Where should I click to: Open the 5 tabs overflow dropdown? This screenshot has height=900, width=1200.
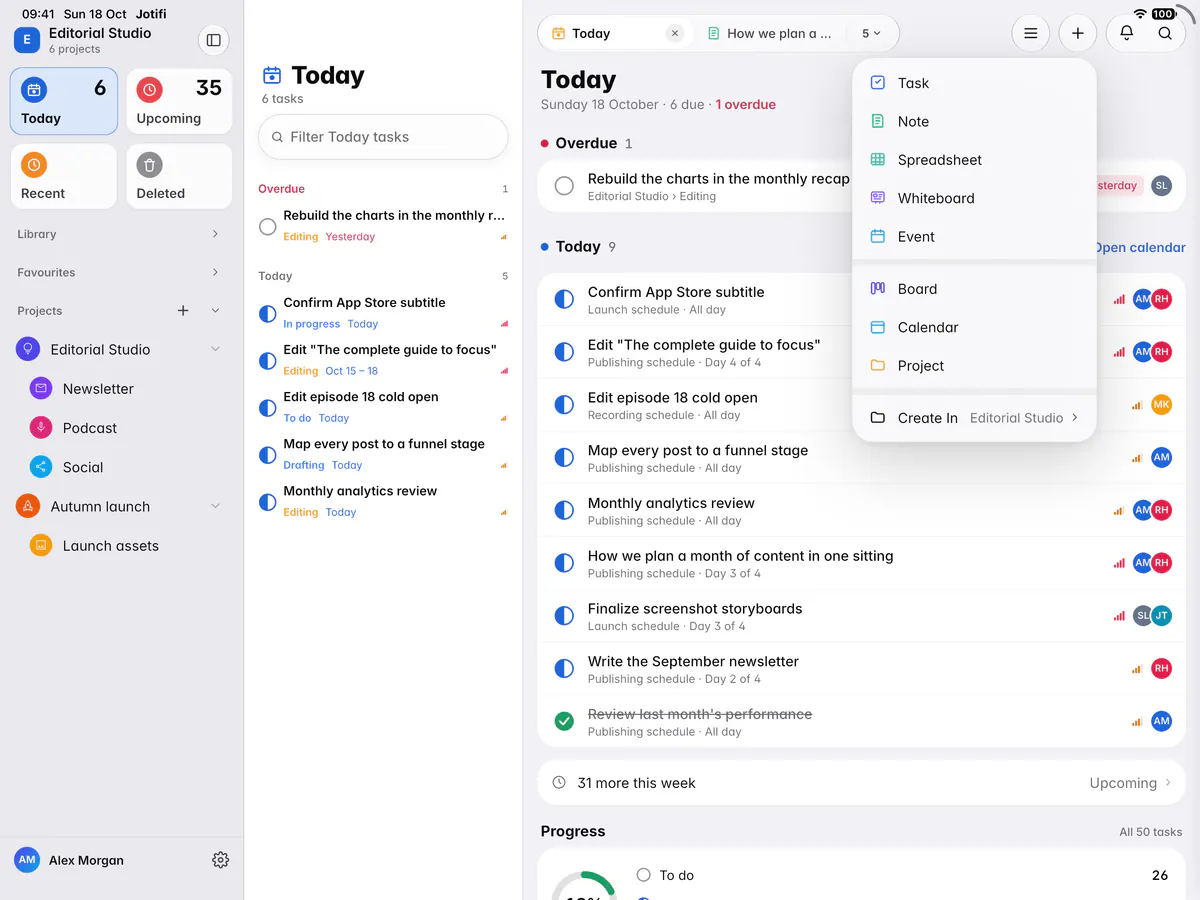coord(872,33)
